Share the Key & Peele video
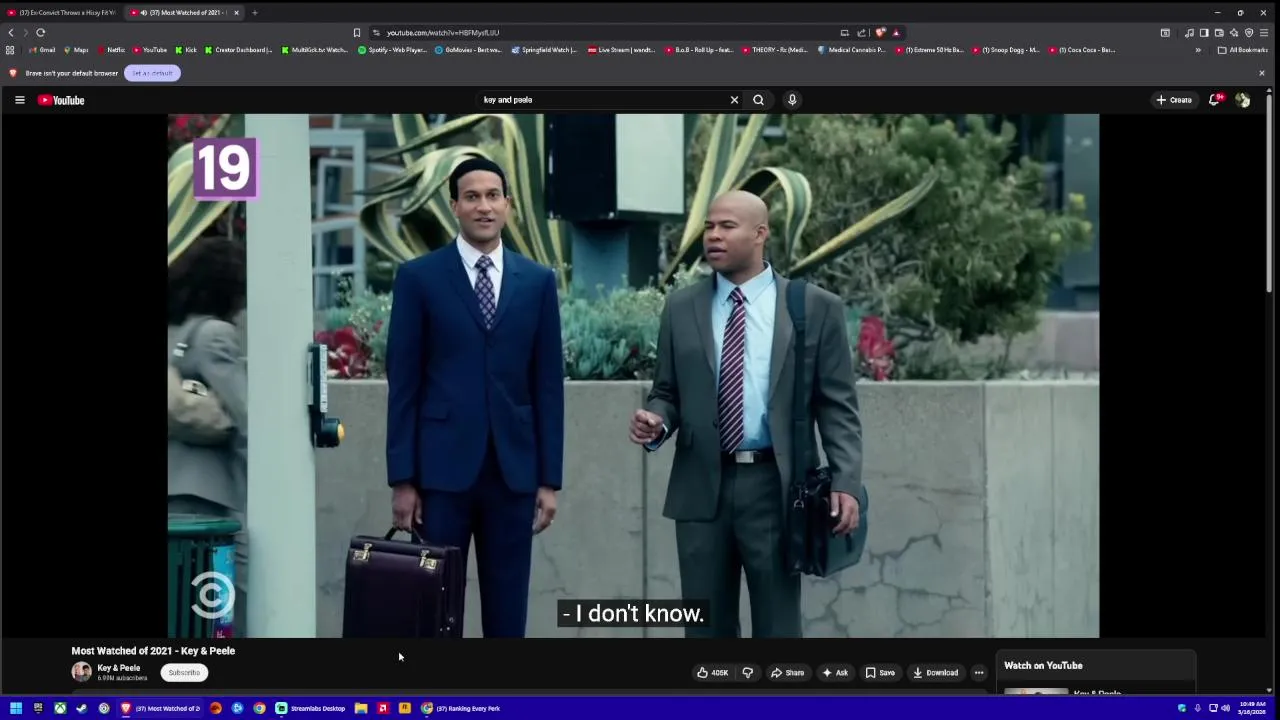Screen dimensions: 1280x720 [x=787, y=673]
